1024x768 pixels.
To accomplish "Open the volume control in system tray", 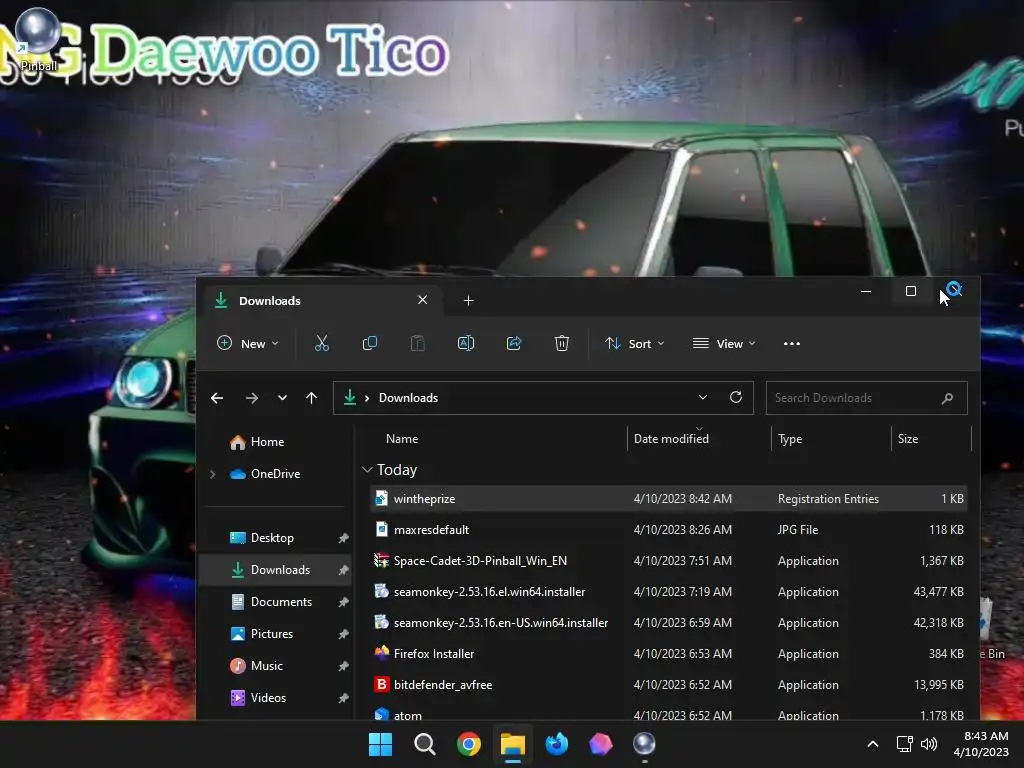I will 929,744.
